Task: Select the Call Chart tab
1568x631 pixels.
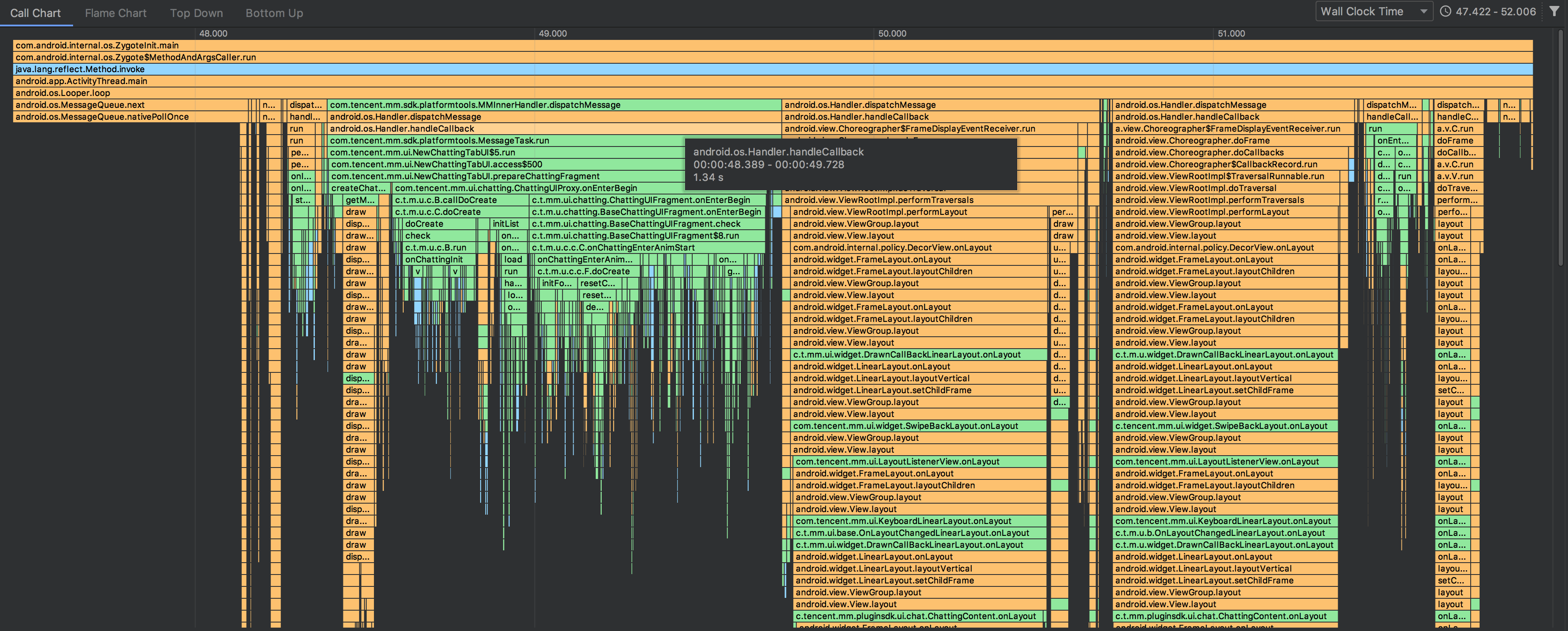Action: click(35, 13)
